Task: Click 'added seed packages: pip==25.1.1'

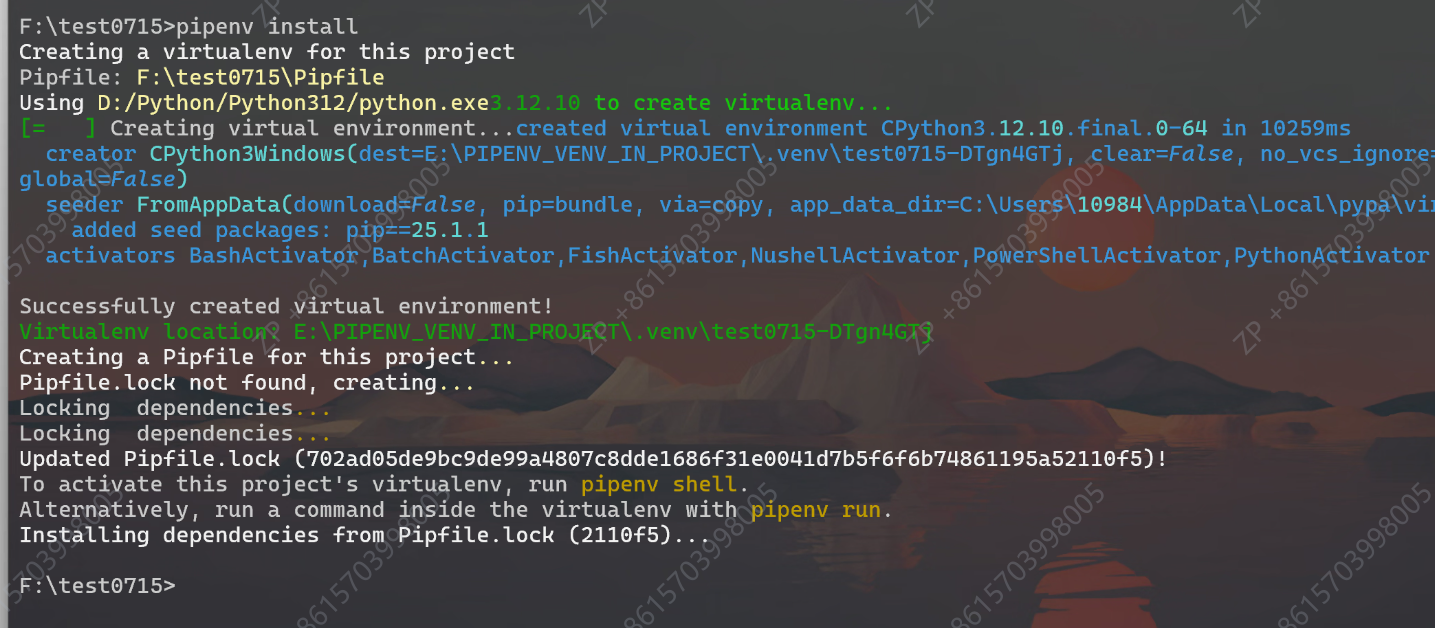Action: 280,231
